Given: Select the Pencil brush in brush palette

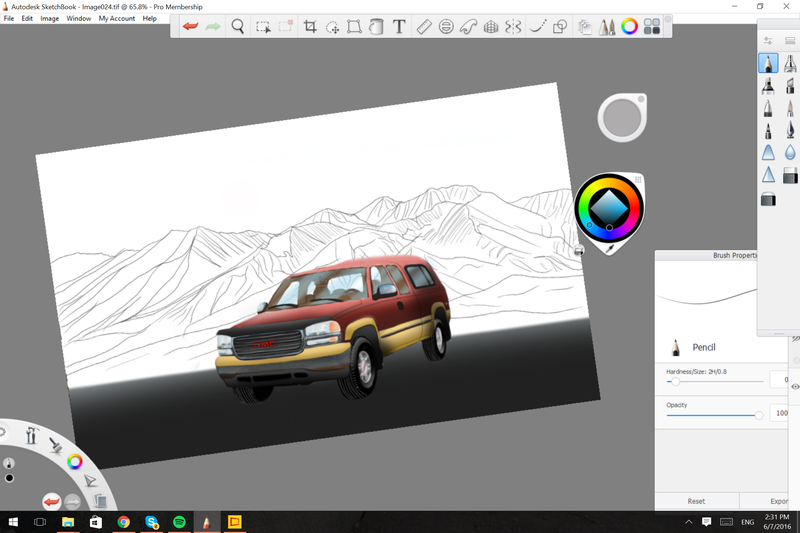Looking at the screenshot, I should click(768, 63).
